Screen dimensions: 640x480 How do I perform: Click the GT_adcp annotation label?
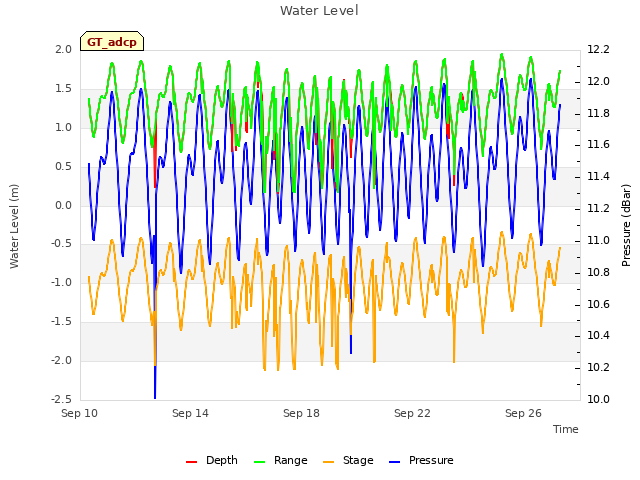[x=112, y=42]
